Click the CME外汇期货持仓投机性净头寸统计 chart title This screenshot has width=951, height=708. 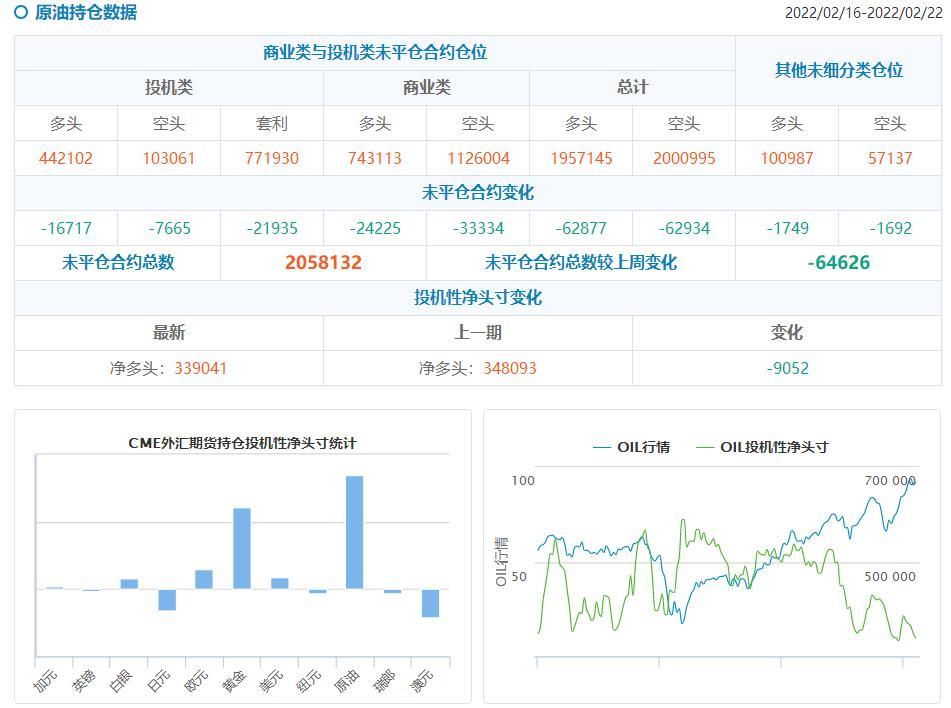242,443
